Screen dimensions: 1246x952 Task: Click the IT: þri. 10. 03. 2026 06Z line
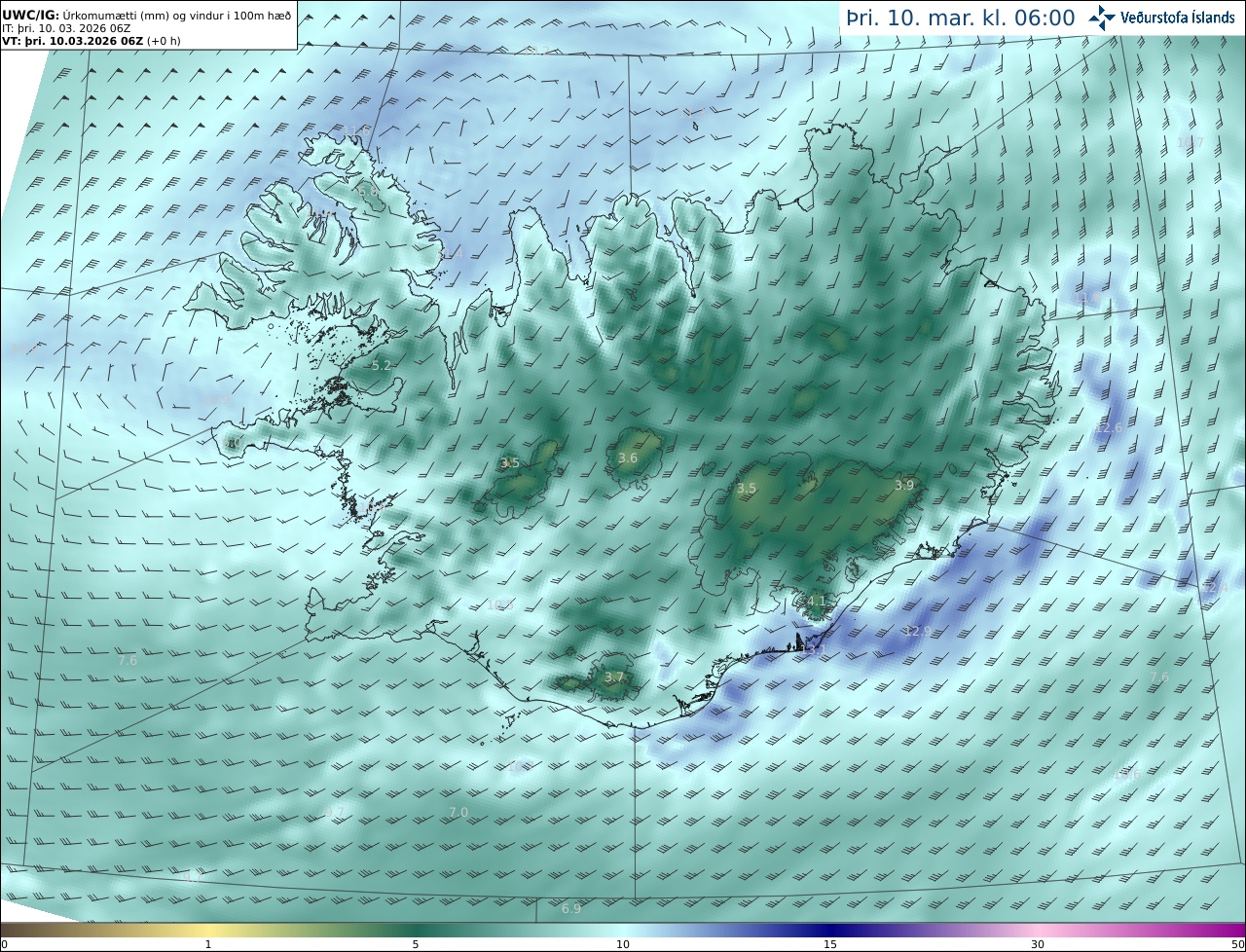[x=66, y=28]
